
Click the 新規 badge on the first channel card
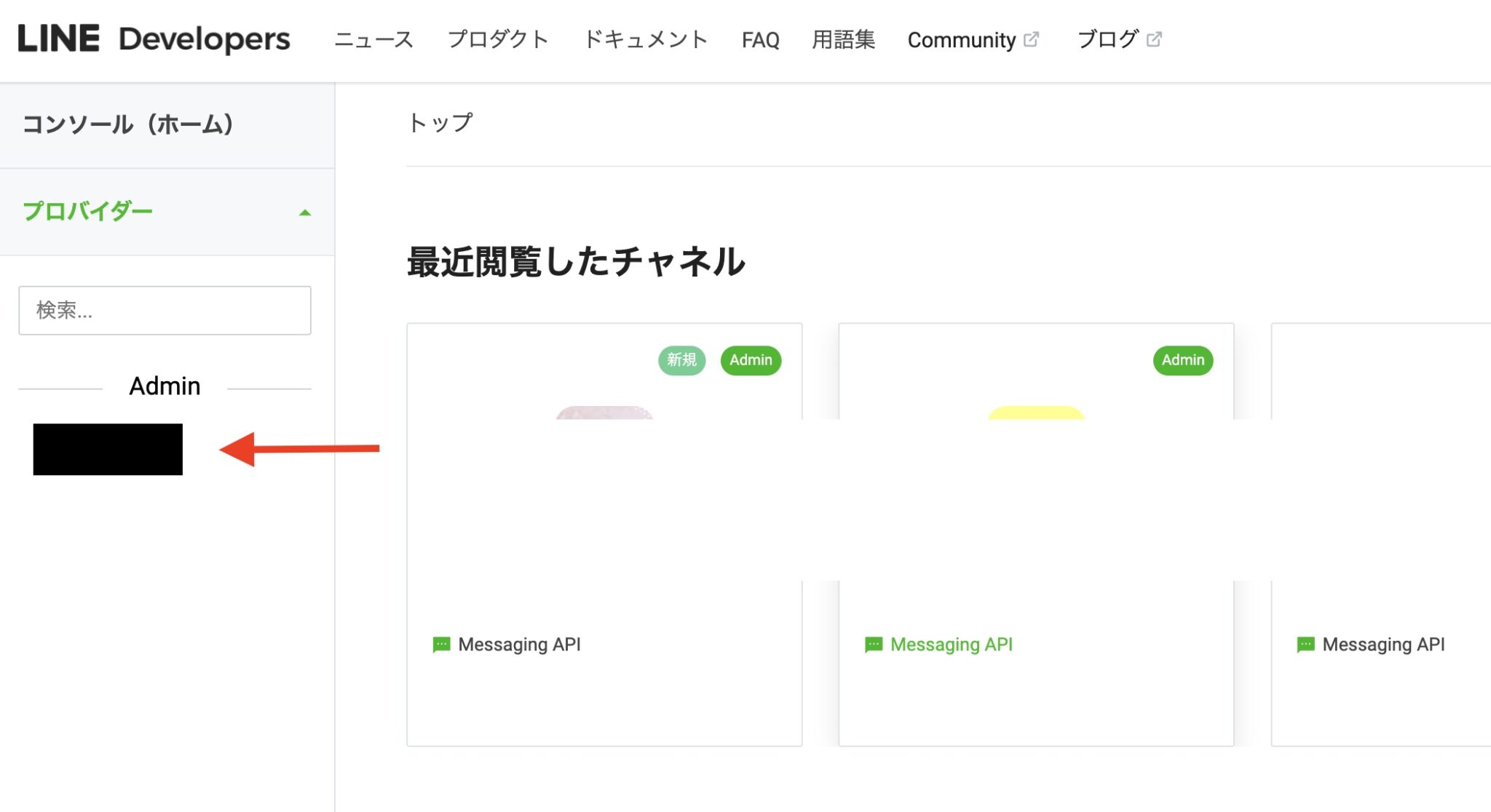681,359
